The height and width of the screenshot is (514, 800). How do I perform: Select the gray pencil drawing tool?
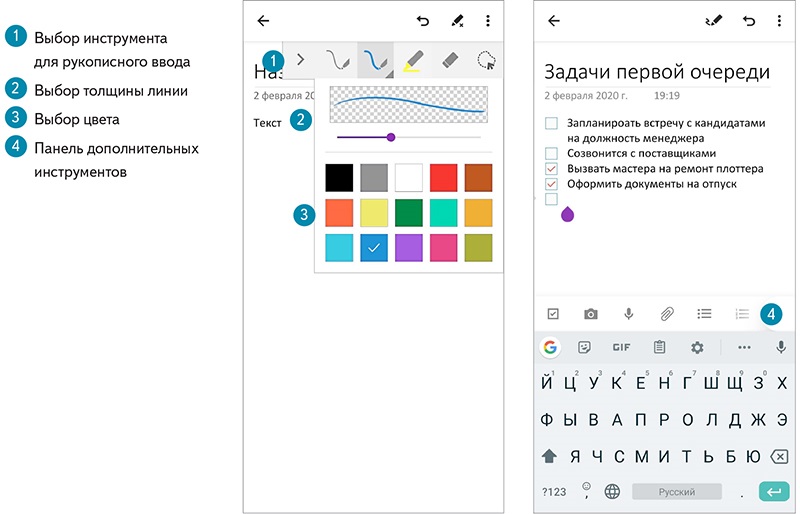pyautogui.click(x=338, y=60)
